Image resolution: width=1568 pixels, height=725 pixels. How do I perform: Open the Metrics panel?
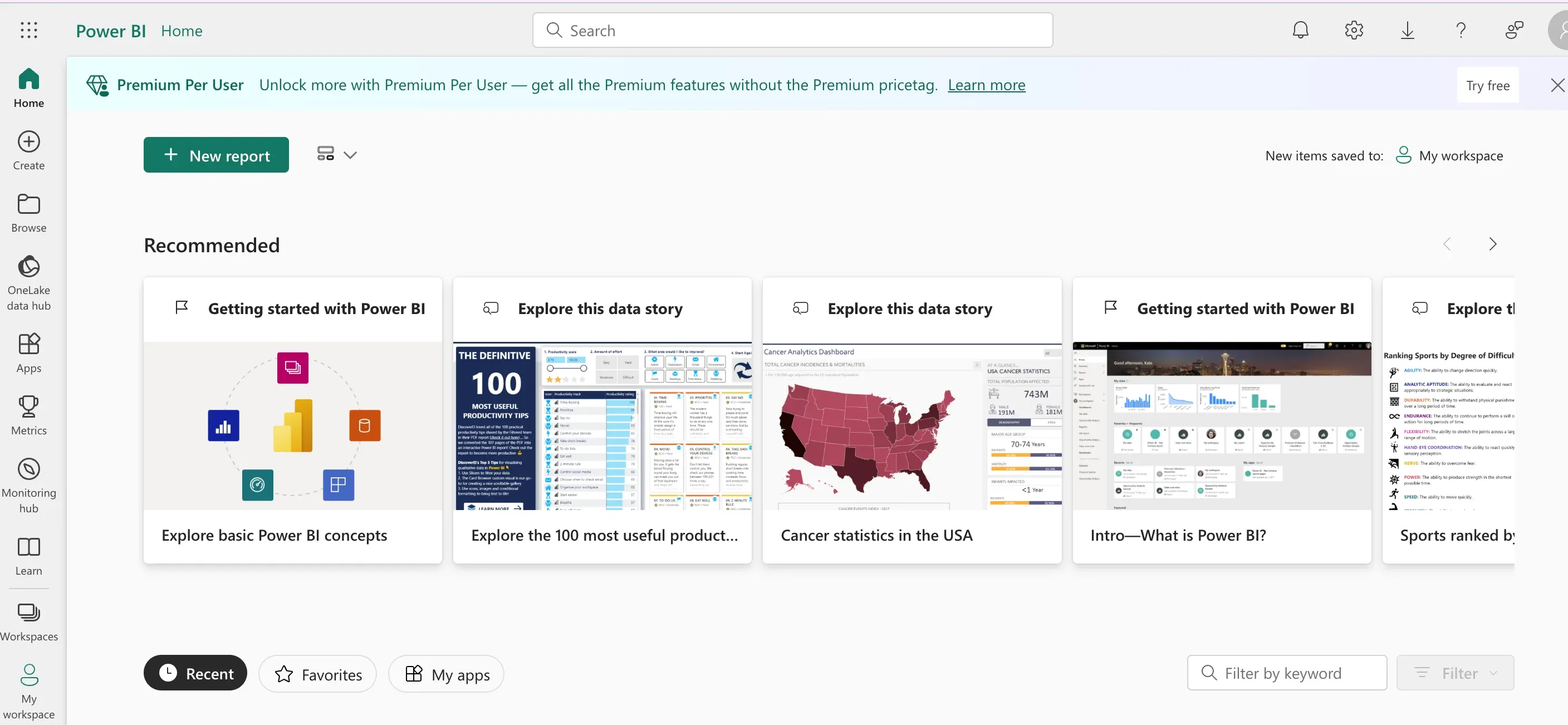[28, 415]
